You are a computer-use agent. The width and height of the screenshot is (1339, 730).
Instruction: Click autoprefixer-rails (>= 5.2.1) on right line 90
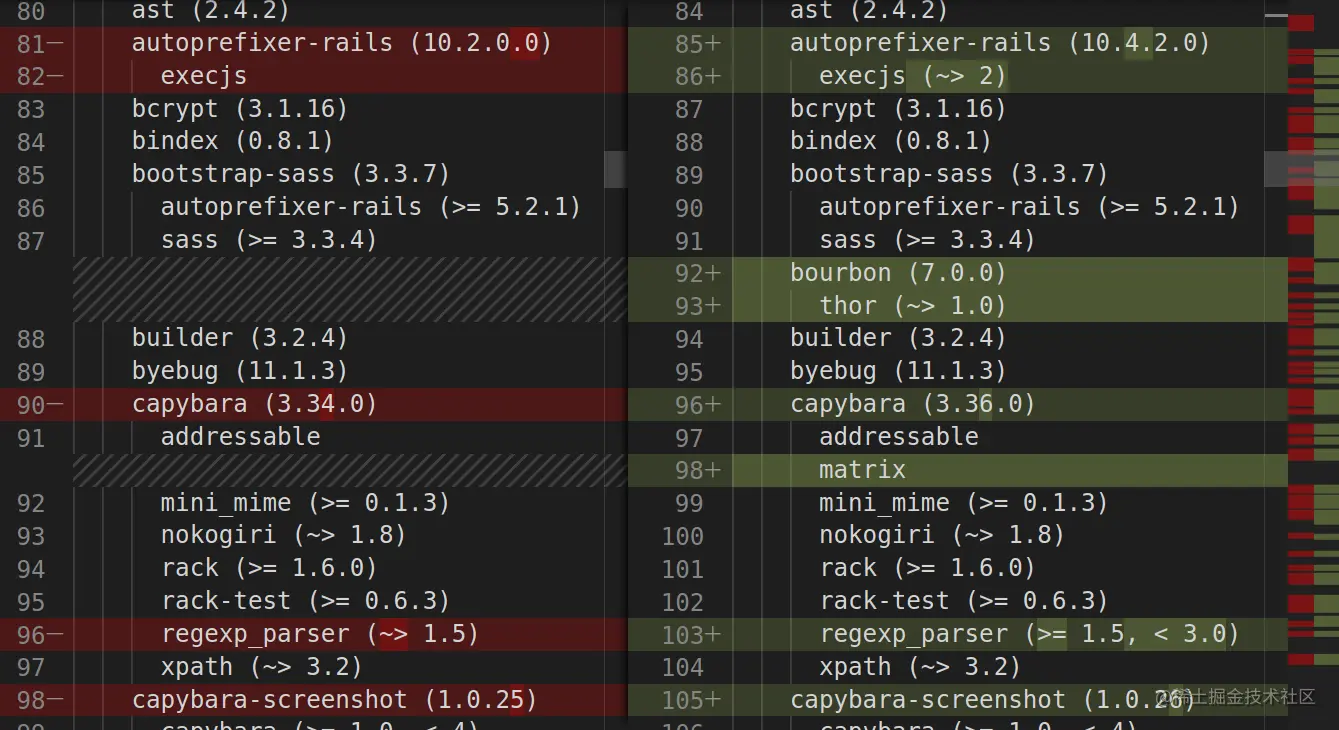coord(1029,207)
